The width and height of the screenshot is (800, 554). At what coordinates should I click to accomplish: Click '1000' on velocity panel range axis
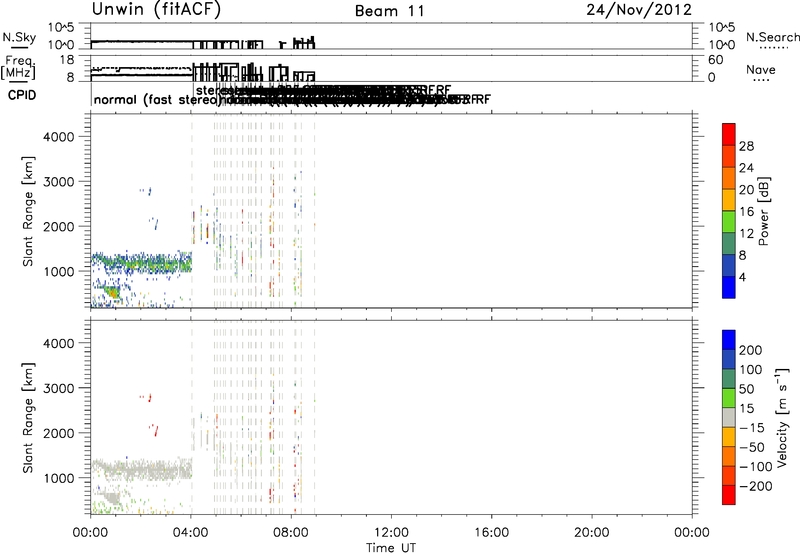[58, 477]
